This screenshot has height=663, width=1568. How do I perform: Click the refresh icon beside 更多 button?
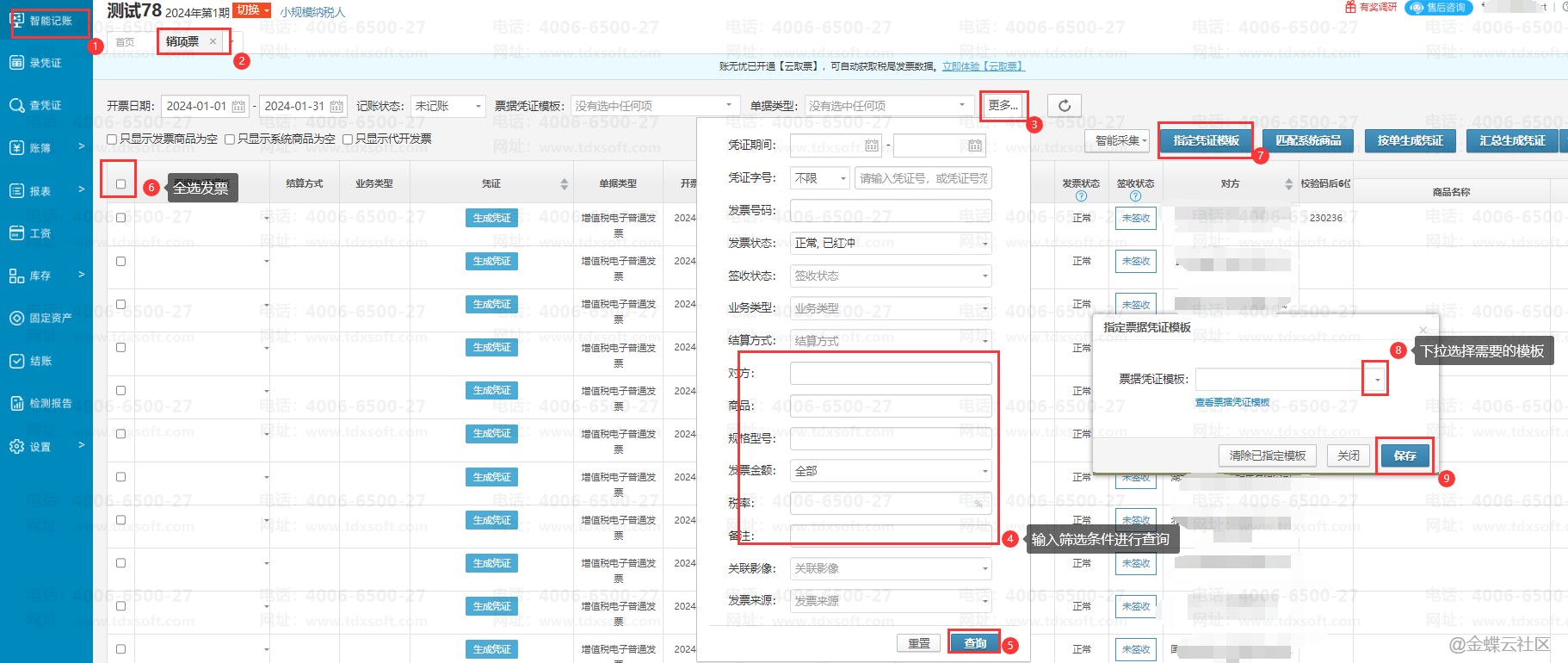(1065, 106)
